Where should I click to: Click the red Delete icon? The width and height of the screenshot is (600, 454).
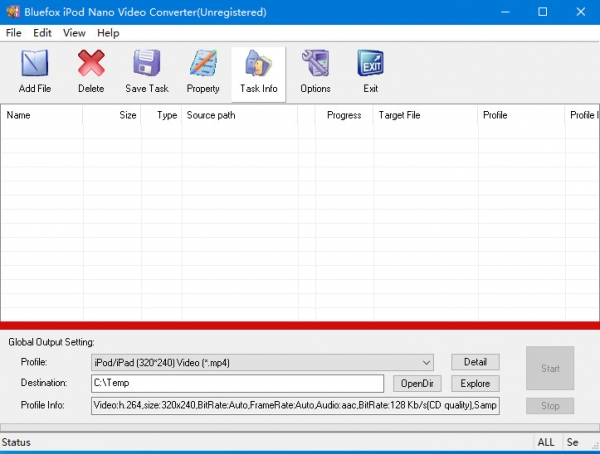[91, 72]
